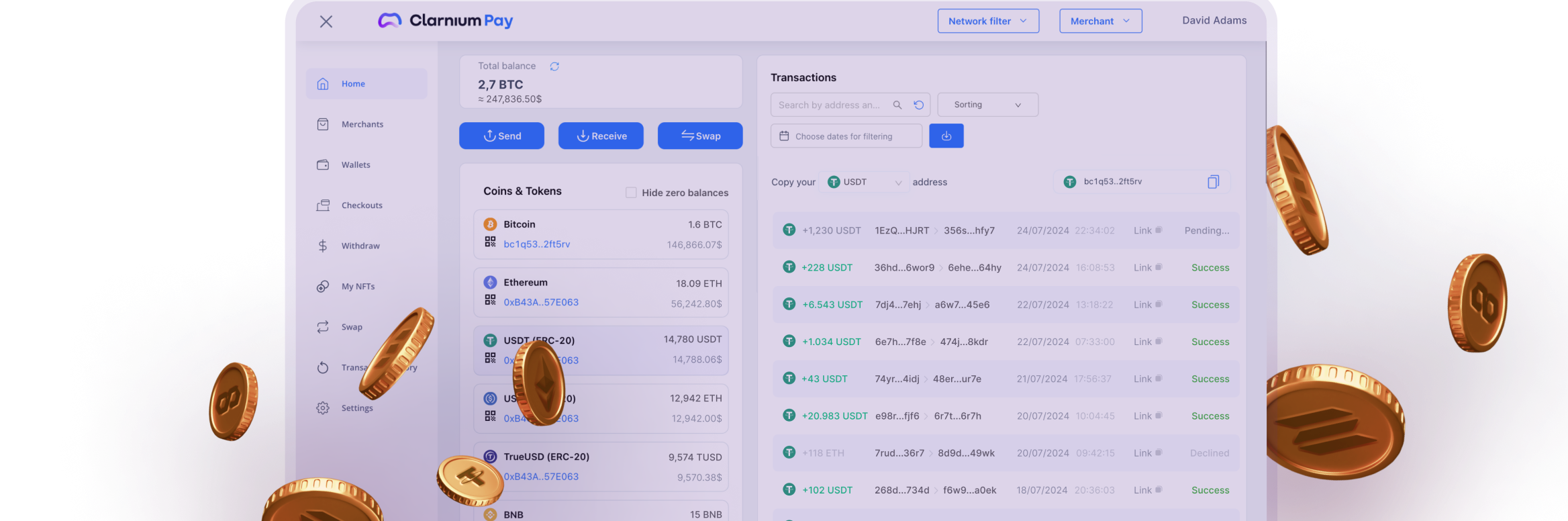The image size is (1568, 521).
Task: Expand the USDT currency selector
Action: coord(865,182)
